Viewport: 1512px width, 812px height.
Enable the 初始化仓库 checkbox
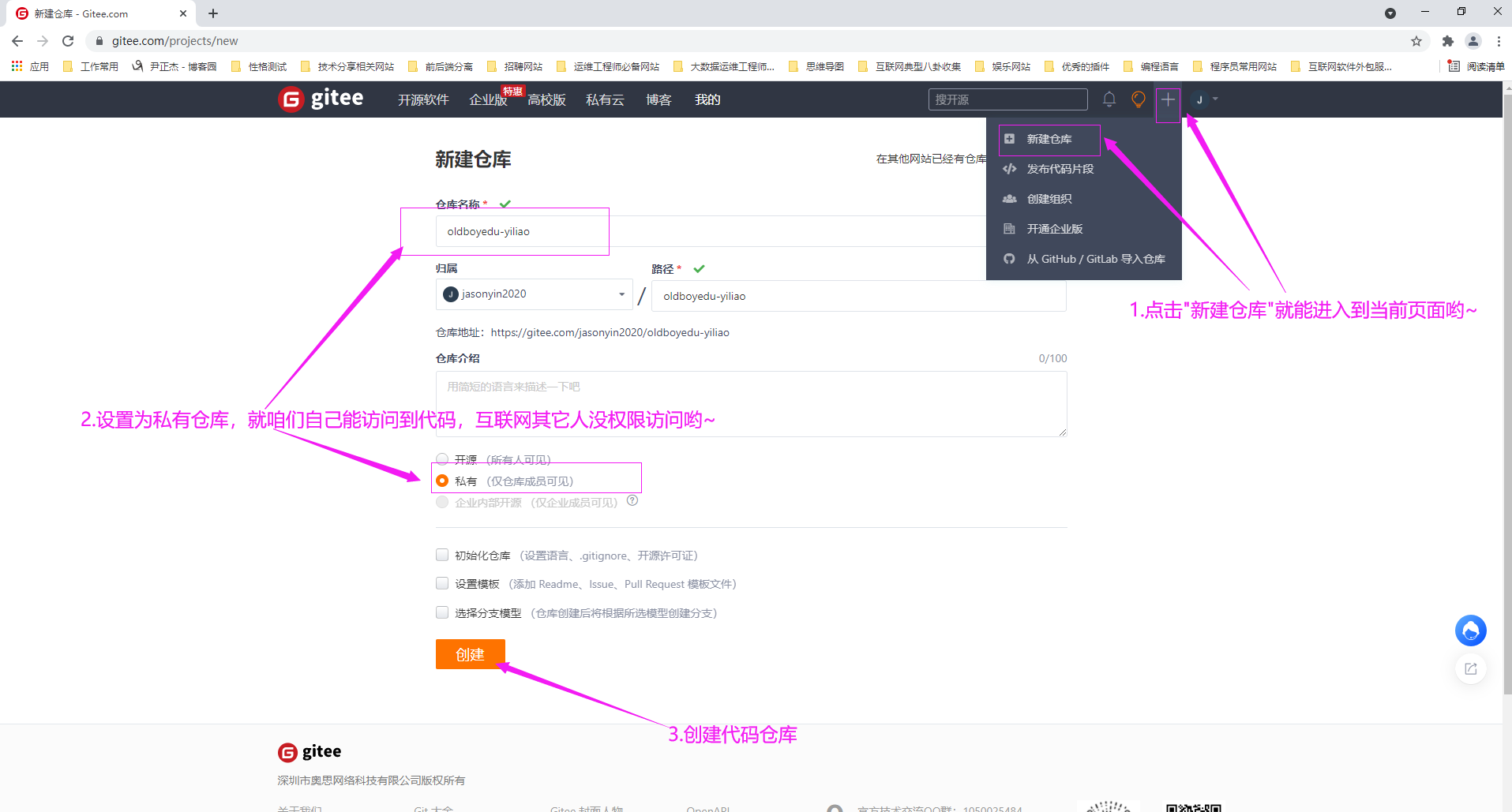tap(442, 556)
